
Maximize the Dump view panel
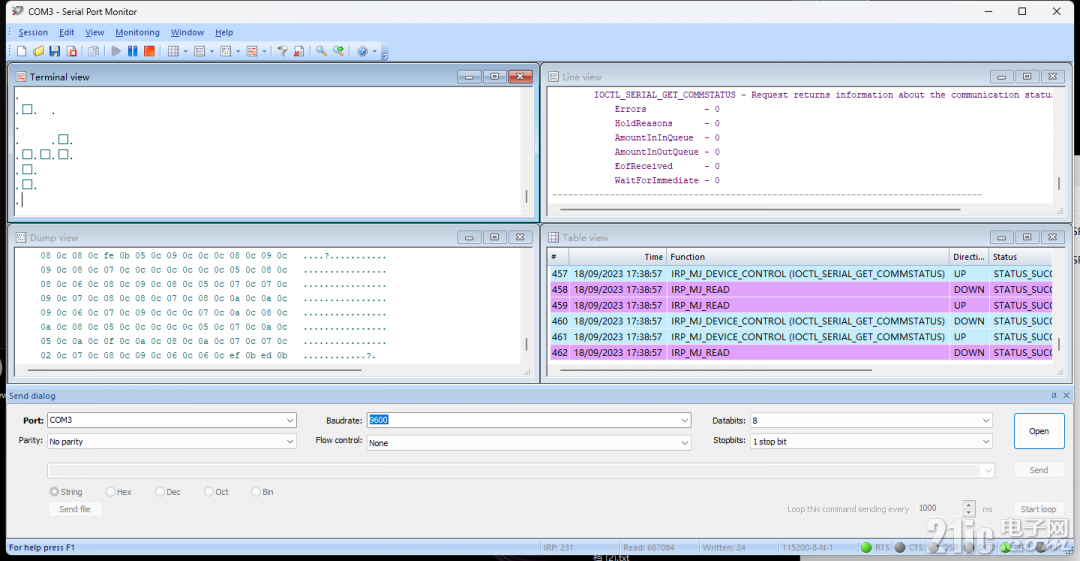coord(495,237)
